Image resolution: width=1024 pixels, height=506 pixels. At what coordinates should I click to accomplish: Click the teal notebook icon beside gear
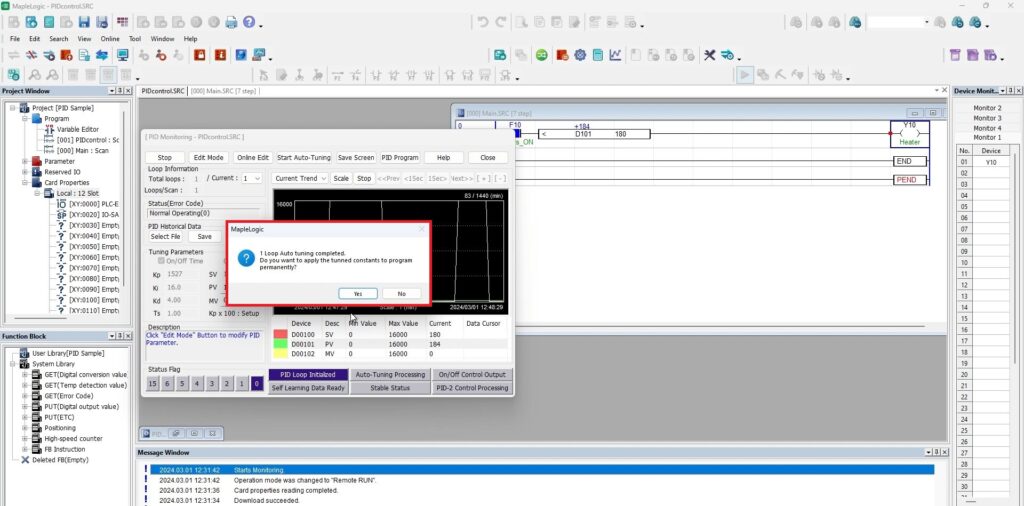598,55
